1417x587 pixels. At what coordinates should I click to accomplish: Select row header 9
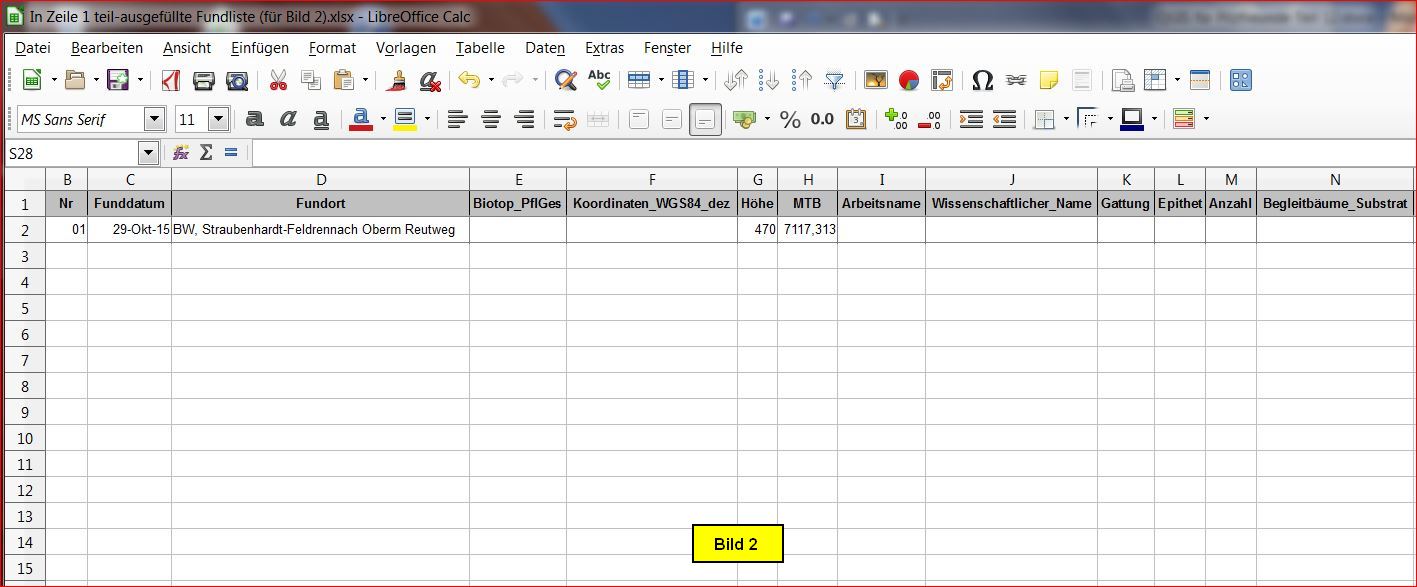point(25,412)
